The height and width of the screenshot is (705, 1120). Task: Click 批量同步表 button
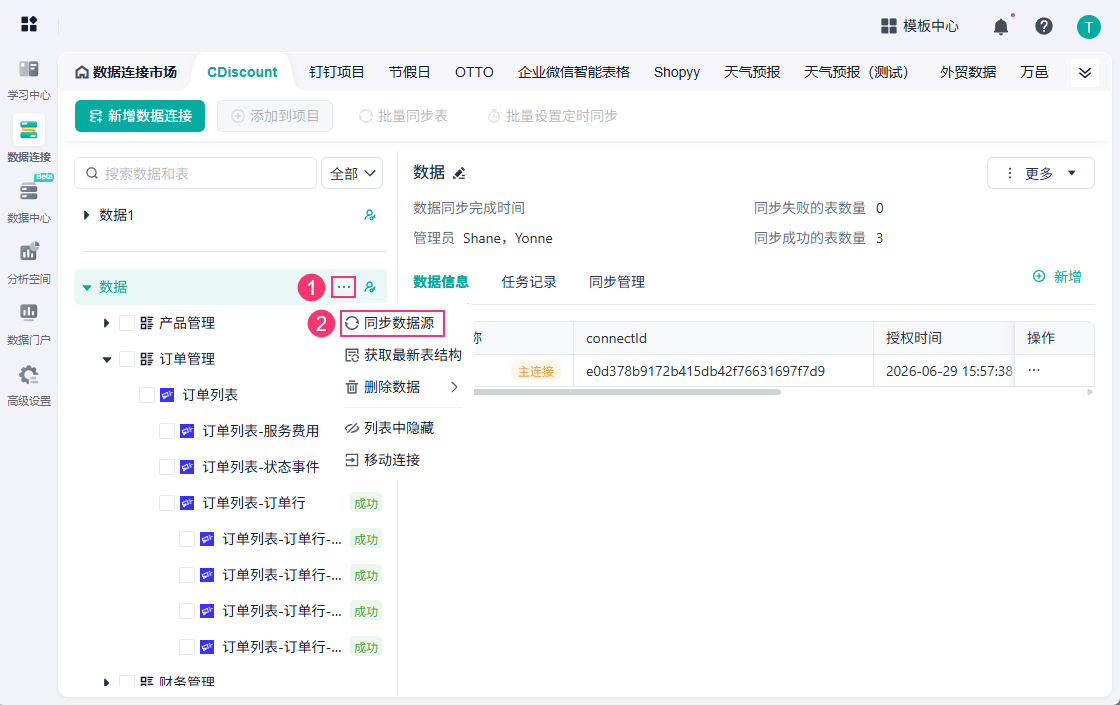click(404, 116)
